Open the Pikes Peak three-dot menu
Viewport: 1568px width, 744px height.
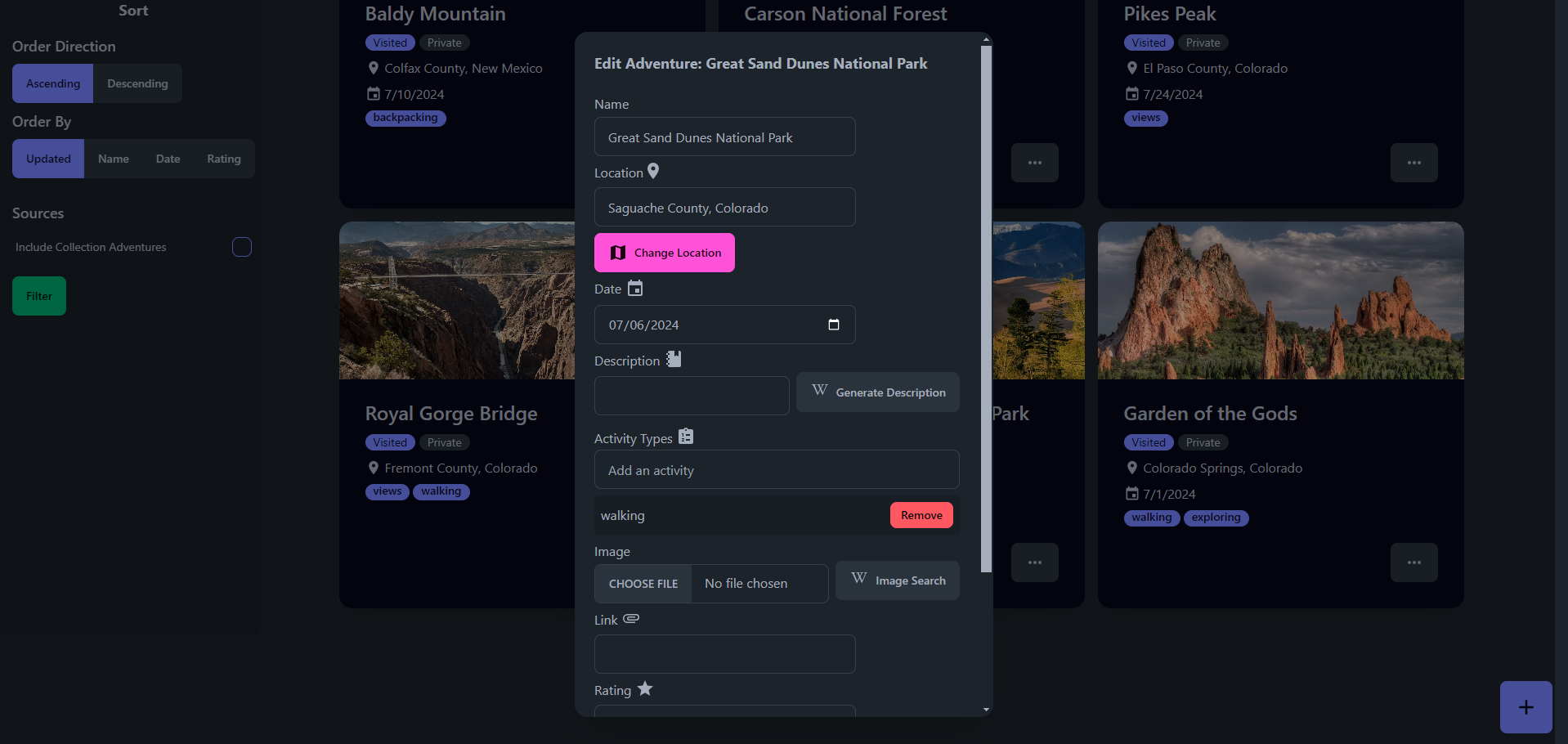pos(1413,163)
